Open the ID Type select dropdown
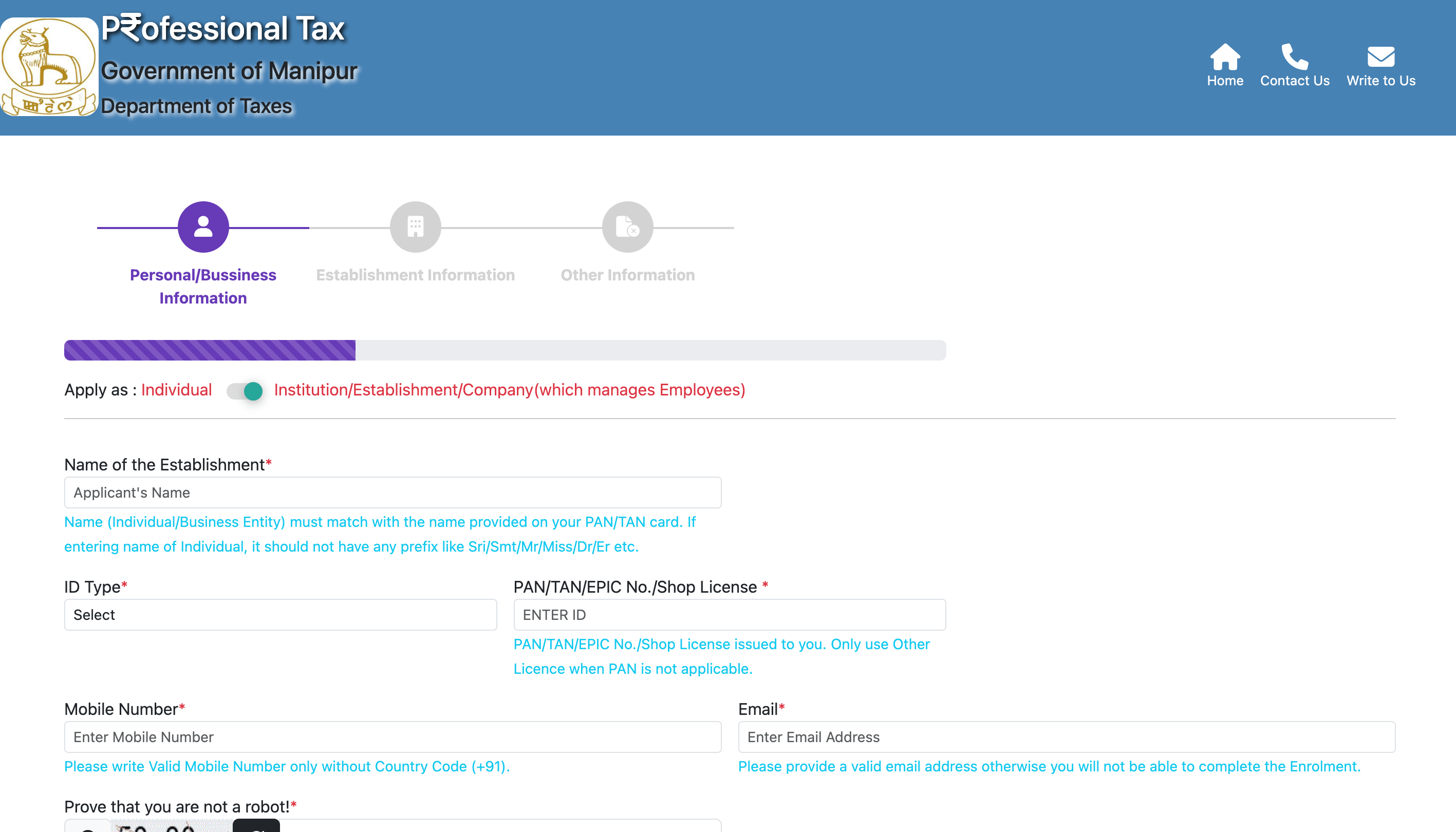 tap(280, 615)
